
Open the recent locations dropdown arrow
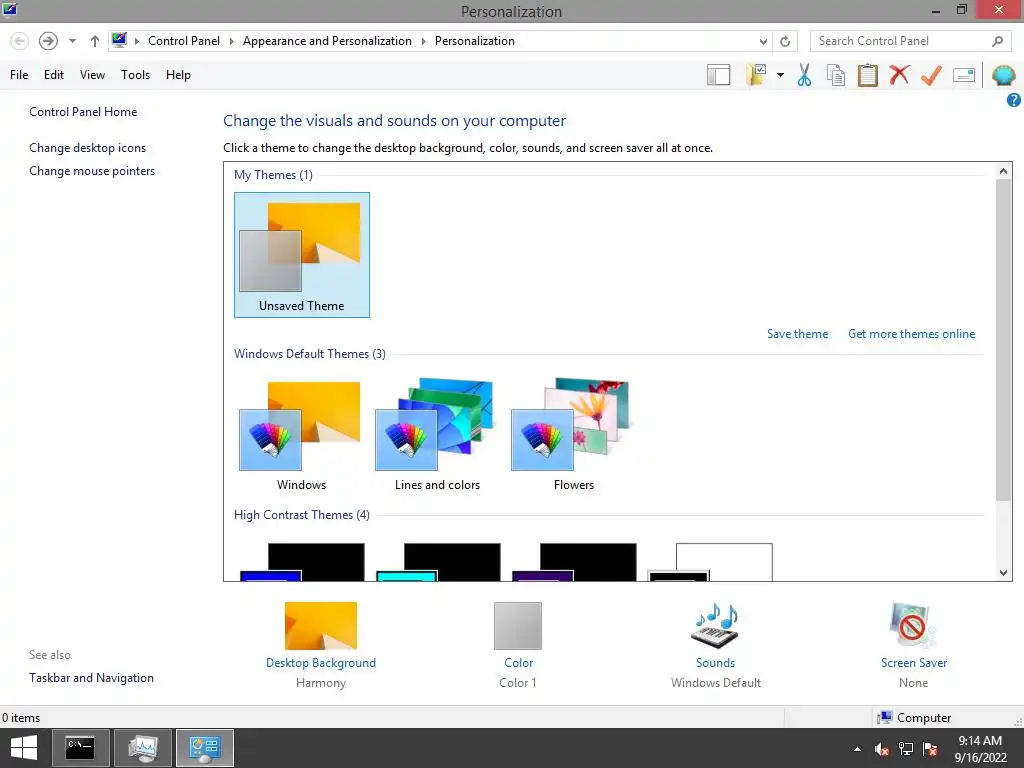[x=72, y=41]
